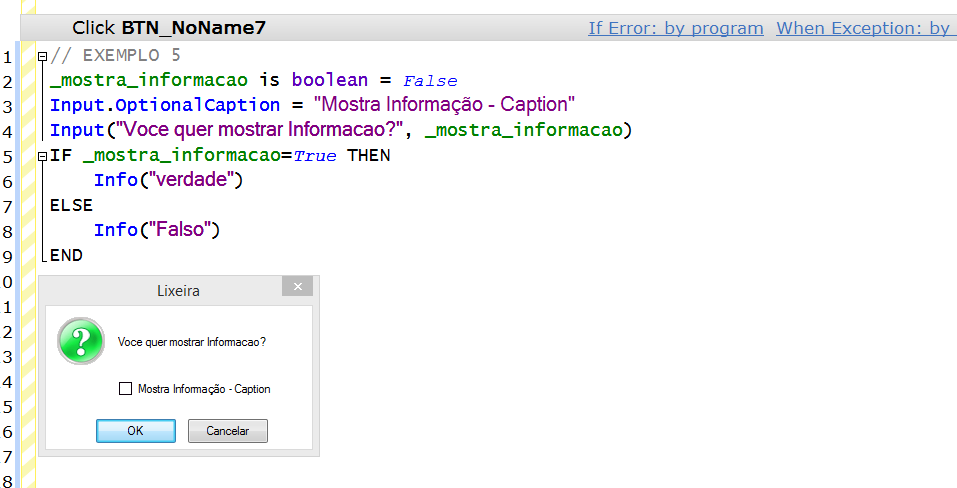Click the Info("Falso") code line
Viewport: 957px width, 488px height.
click(x=156, y=230)
